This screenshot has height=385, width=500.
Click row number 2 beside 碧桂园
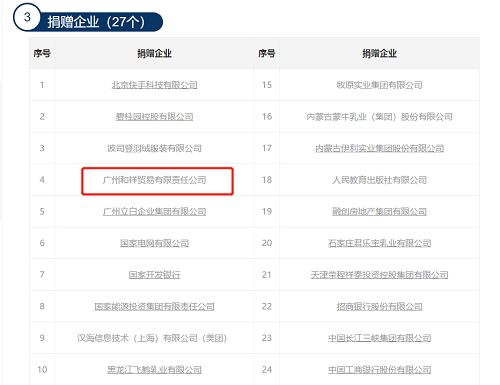point(42,117)
